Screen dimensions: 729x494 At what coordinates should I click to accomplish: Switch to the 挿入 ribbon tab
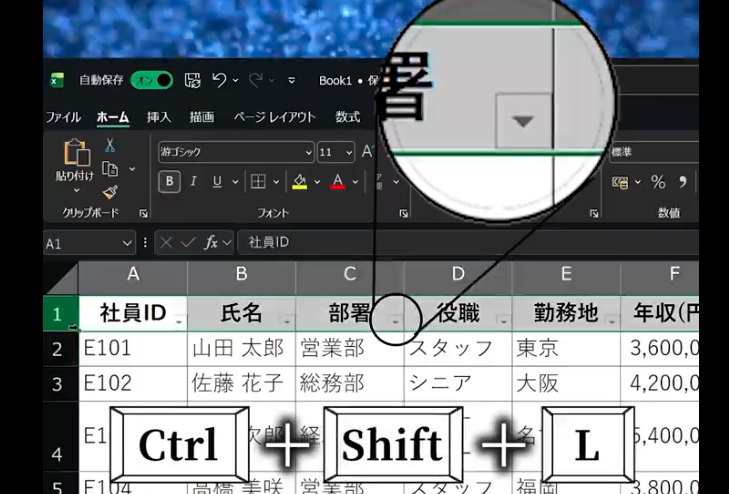[x=159, y=117]
